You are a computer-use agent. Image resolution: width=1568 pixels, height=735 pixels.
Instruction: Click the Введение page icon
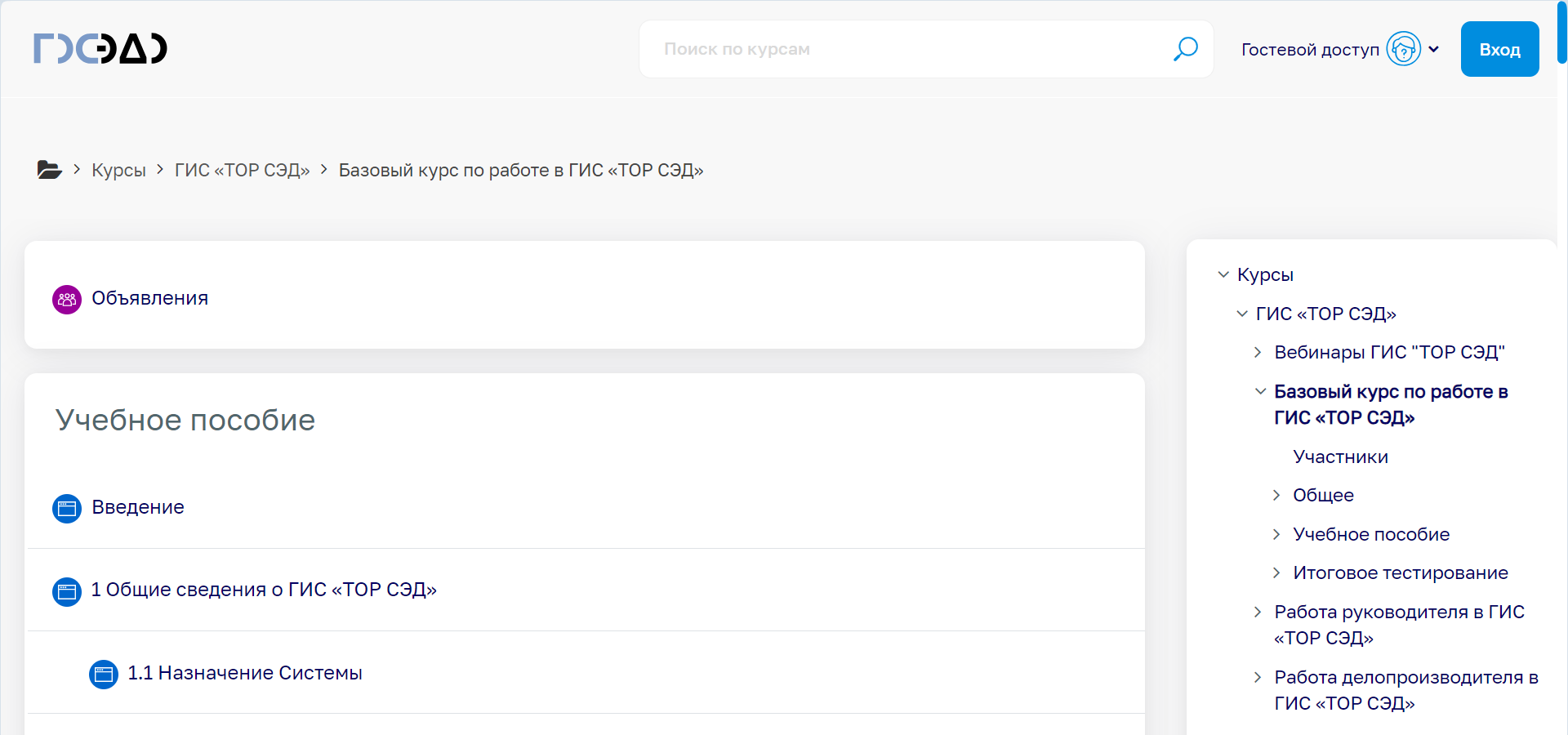pos(67,508)
